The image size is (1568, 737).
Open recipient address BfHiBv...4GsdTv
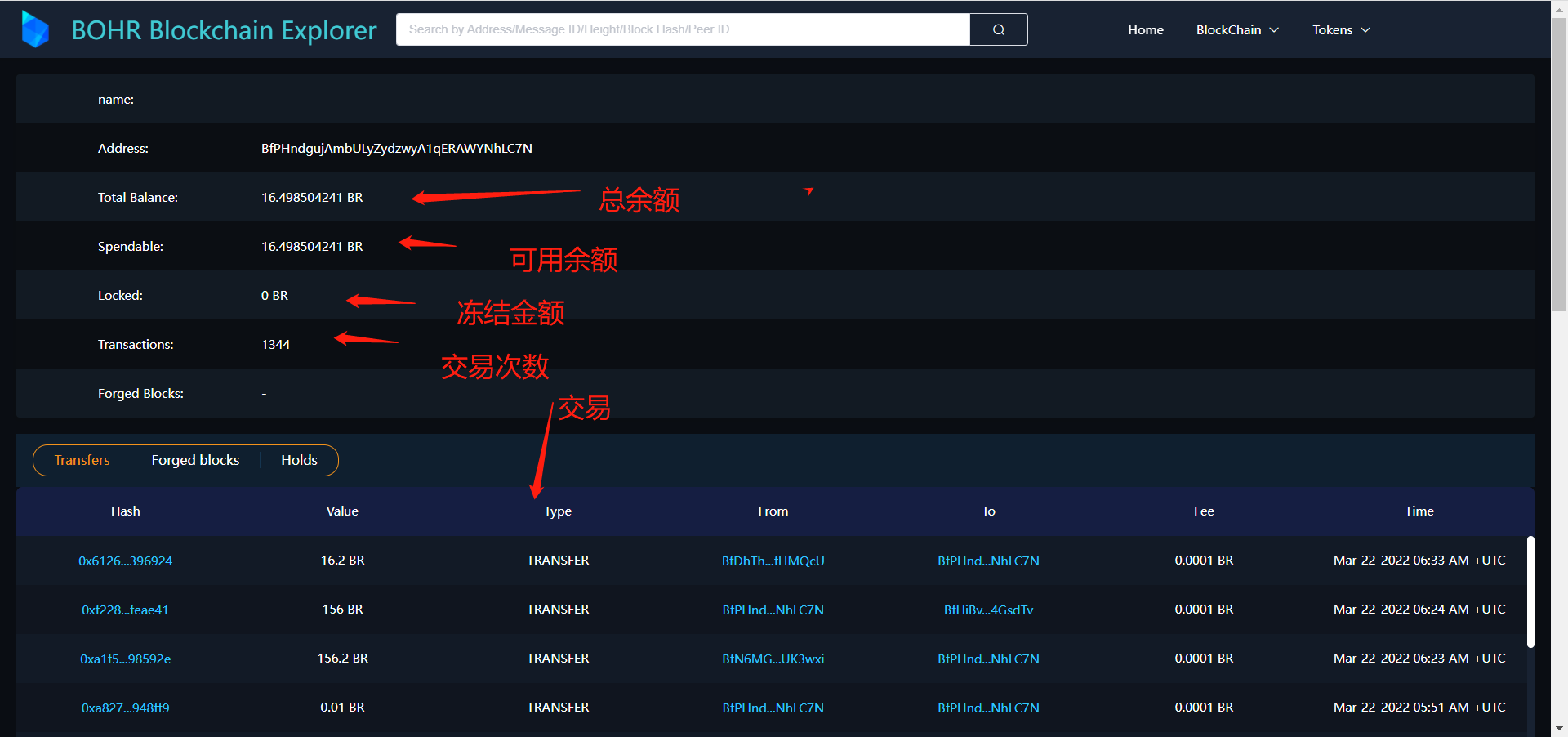click(988, 610)
